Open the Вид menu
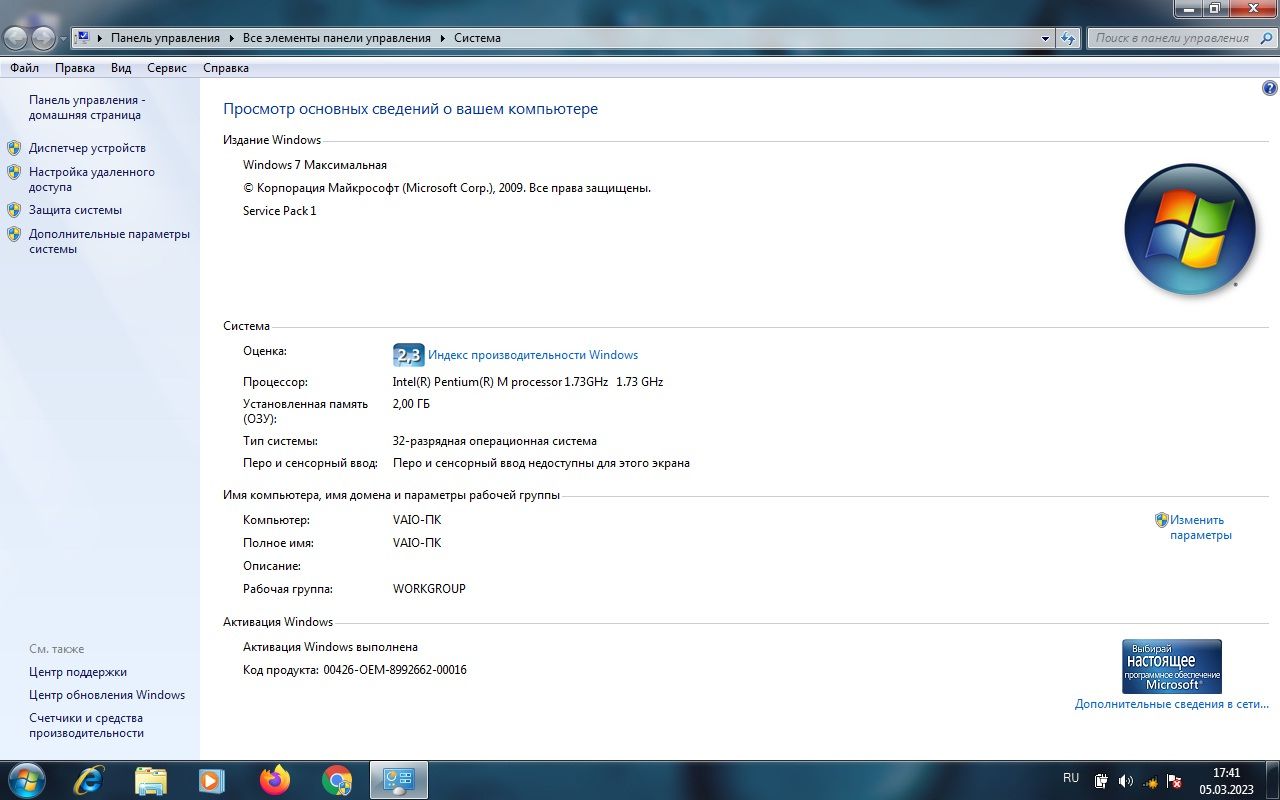The height and width of the screenshot is (800, 1280). (x=121, y=68)
